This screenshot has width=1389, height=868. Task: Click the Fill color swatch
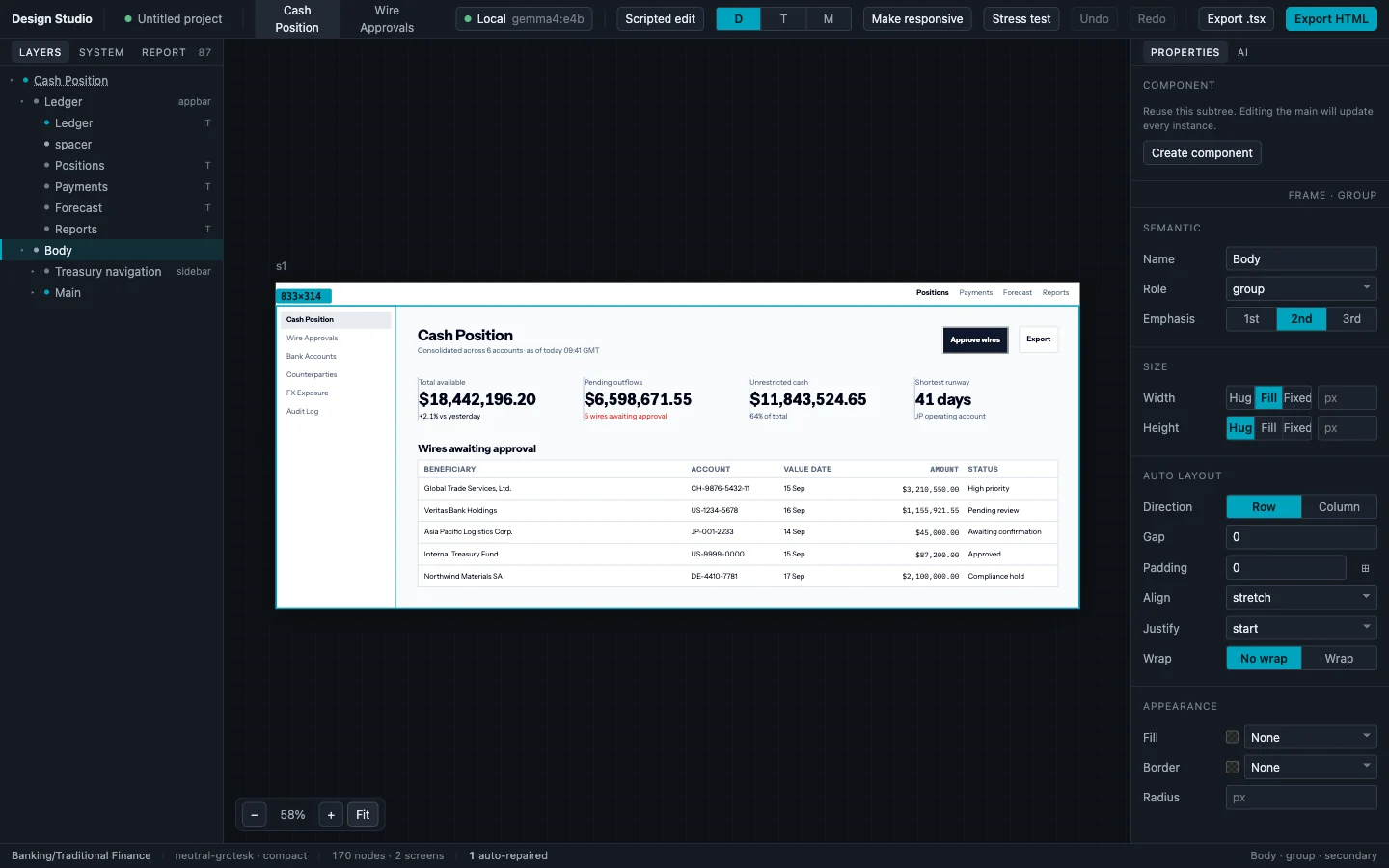pyautogui.click(x=1232, y=738)
